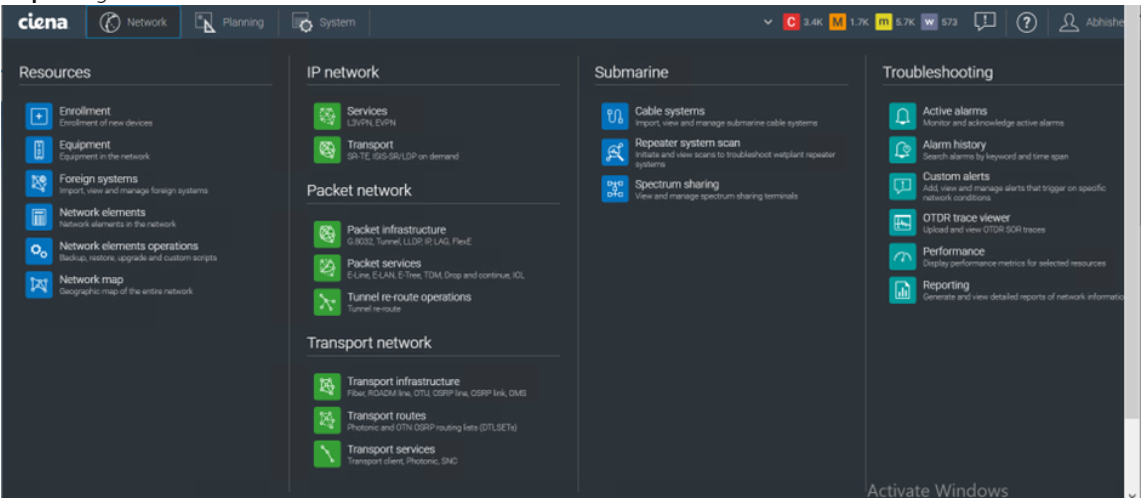1143x501 pixels.
Task: Open the Network menu tab
Action: point(133,23)
